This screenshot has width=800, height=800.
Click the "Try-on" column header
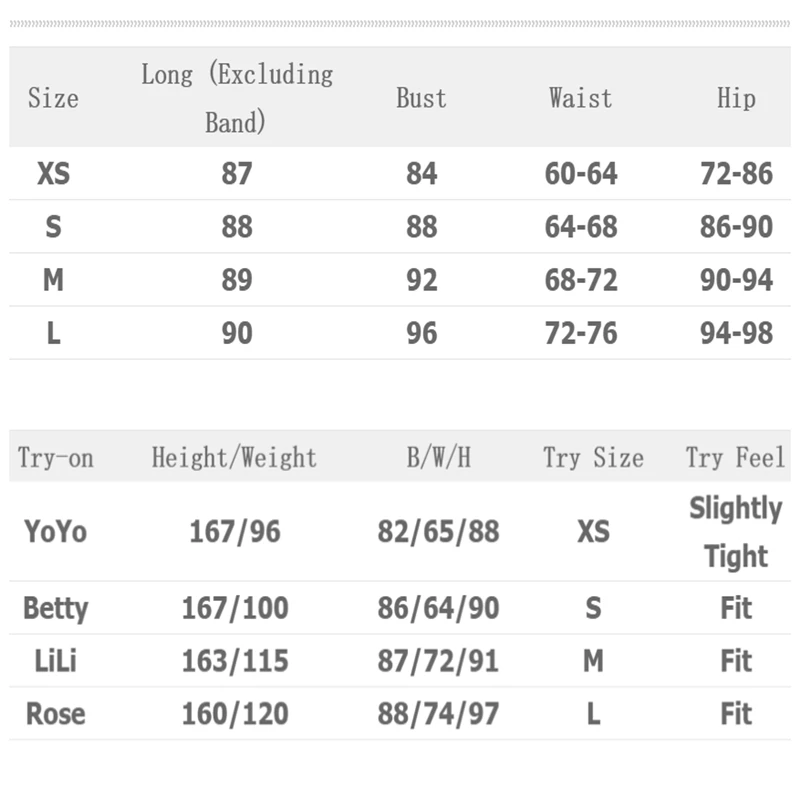pyautogui.click(x=56, y=458)
